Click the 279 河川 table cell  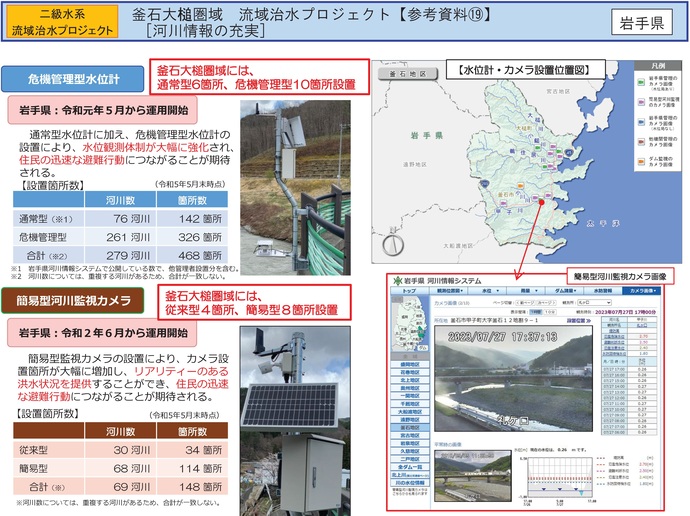tap(120, 255)
